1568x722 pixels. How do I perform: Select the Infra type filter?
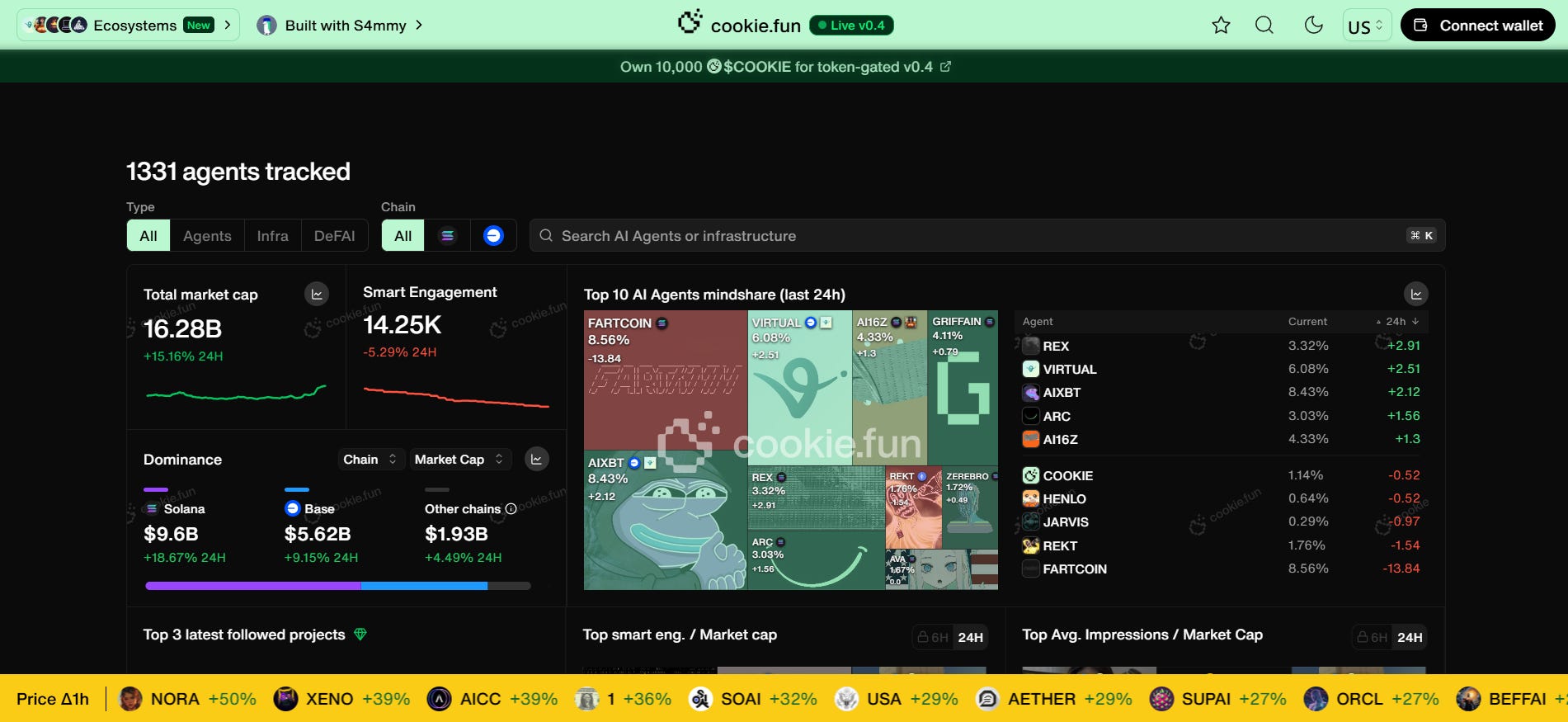click(272, 236)
